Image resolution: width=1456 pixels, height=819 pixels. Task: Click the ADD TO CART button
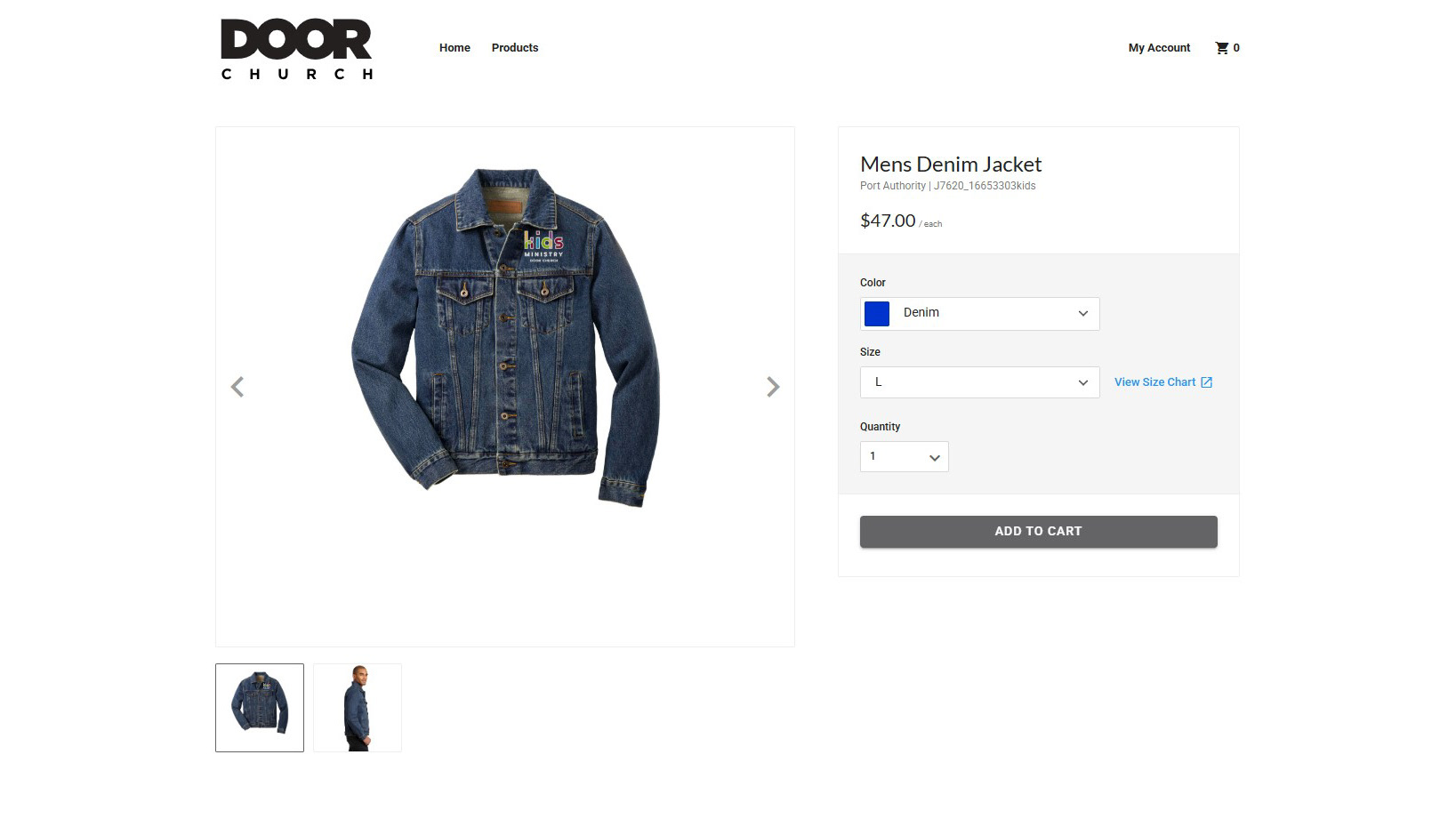point(1039,532)
